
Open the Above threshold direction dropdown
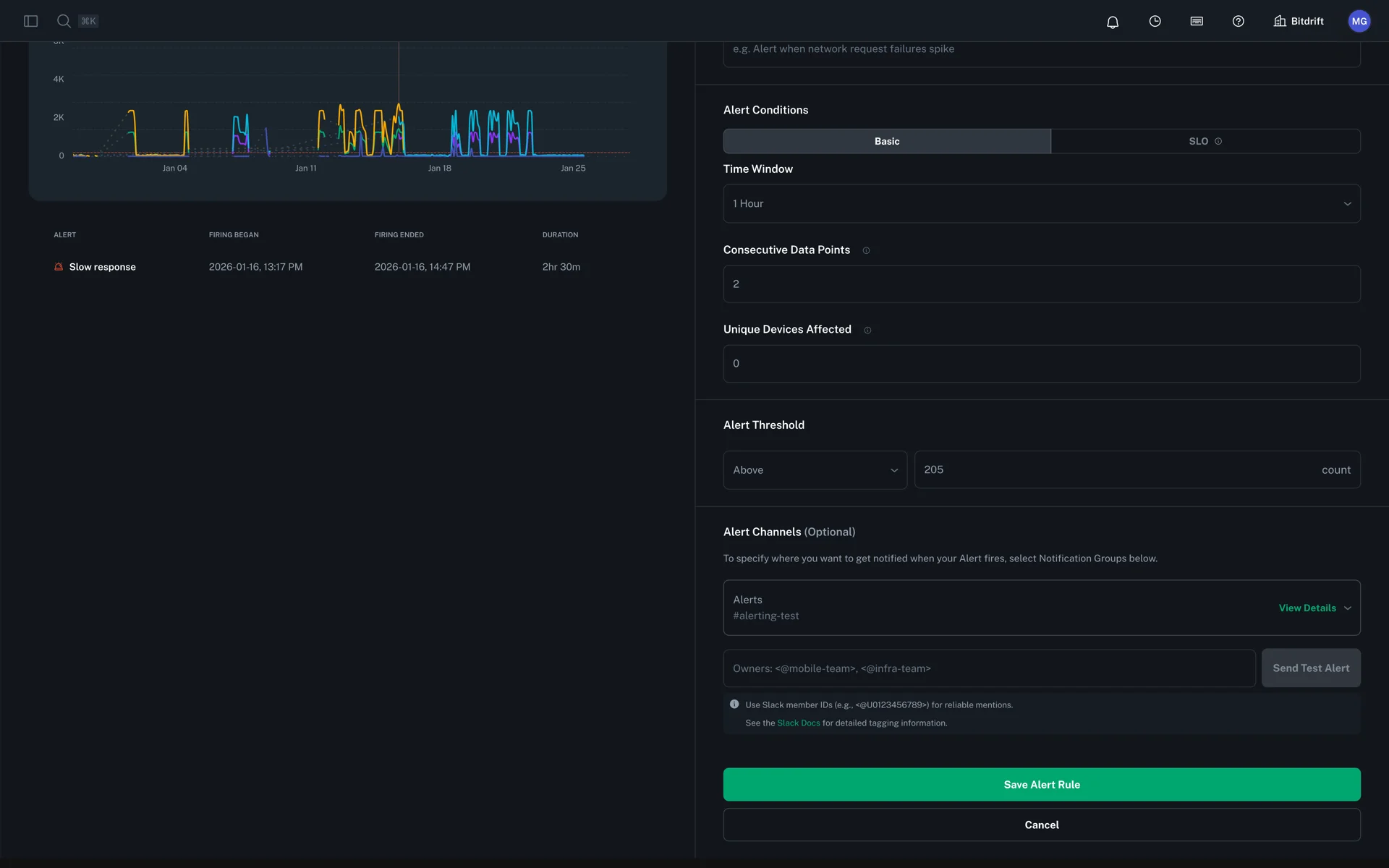point(815,470)
